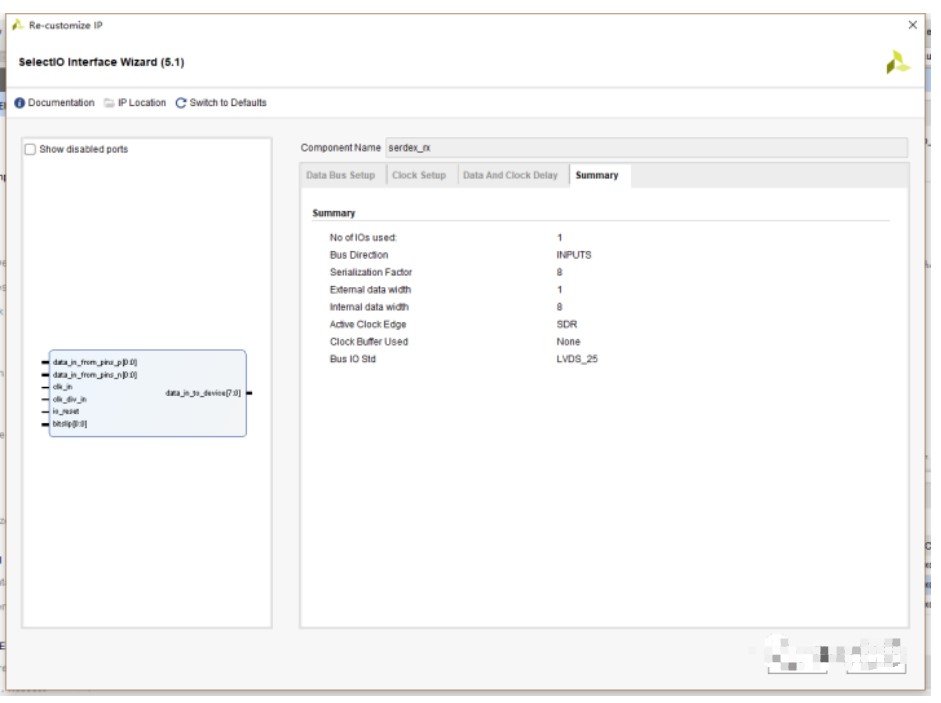Select the clk_div_in port
The image size is (941, 703).
tap(70, 400)
